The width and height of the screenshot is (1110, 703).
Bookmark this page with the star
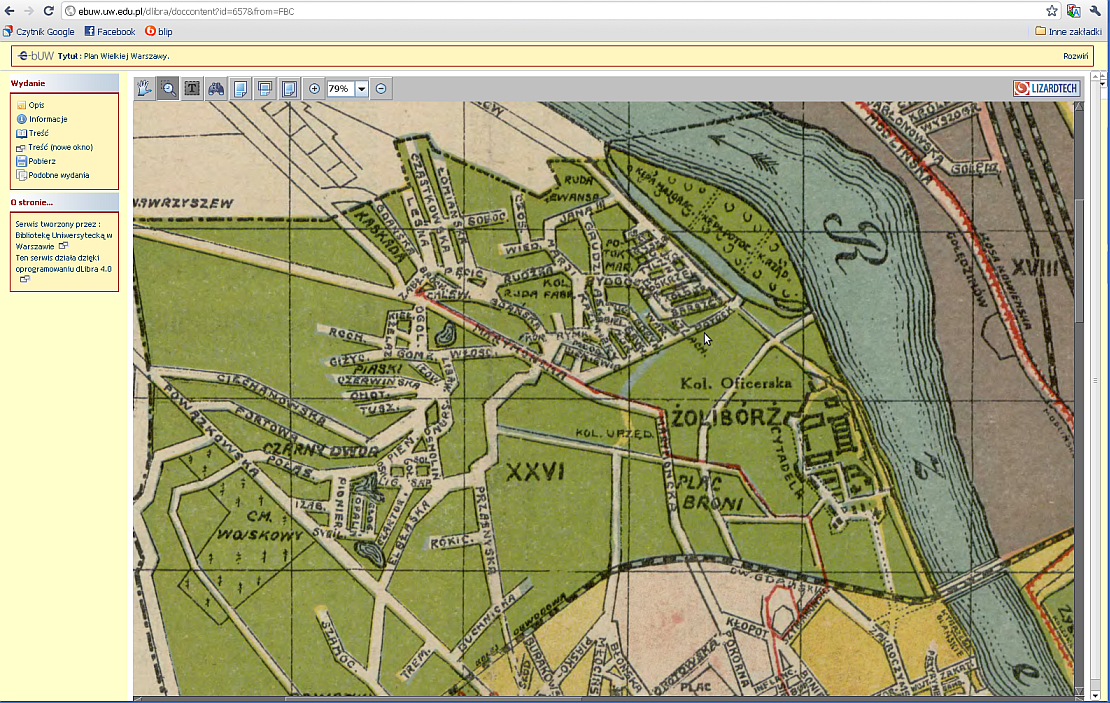(x=1052, y=11)
